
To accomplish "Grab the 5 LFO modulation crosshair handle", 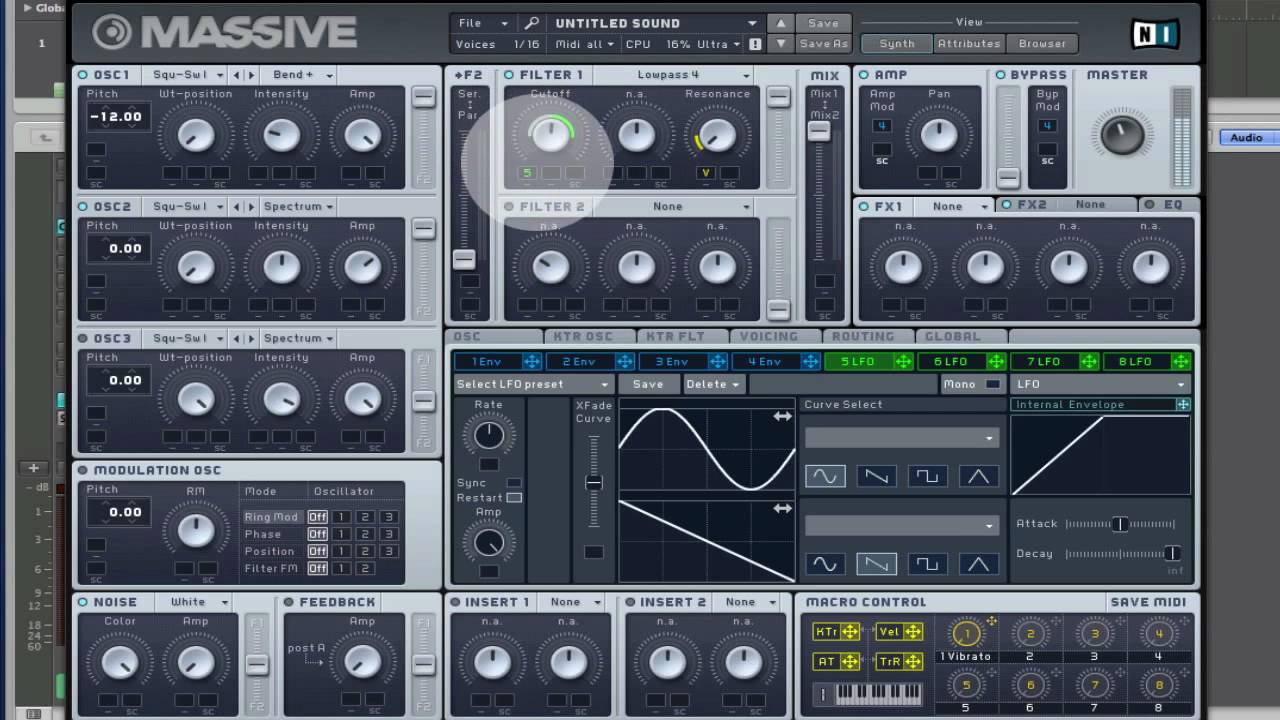I will (x=903, y=361).
